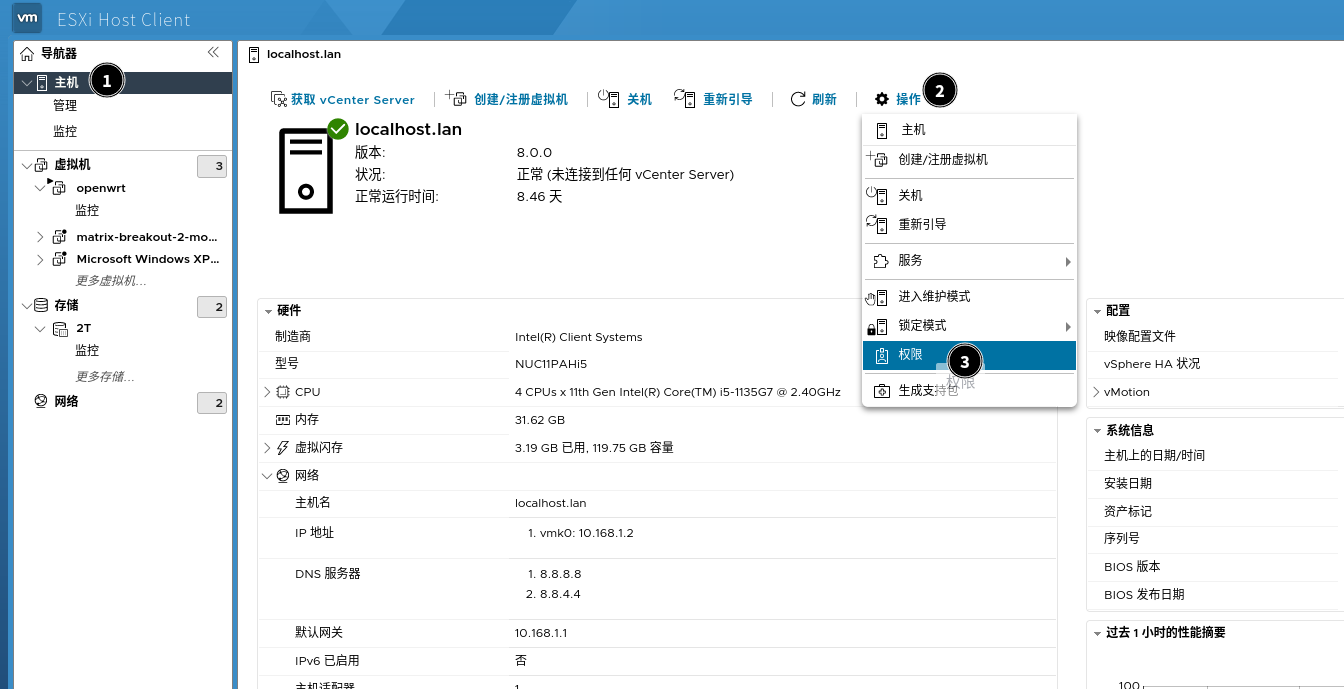Collapse the navigator panel with double-chevron icon
1344x689 pixels.
(213, 52)
